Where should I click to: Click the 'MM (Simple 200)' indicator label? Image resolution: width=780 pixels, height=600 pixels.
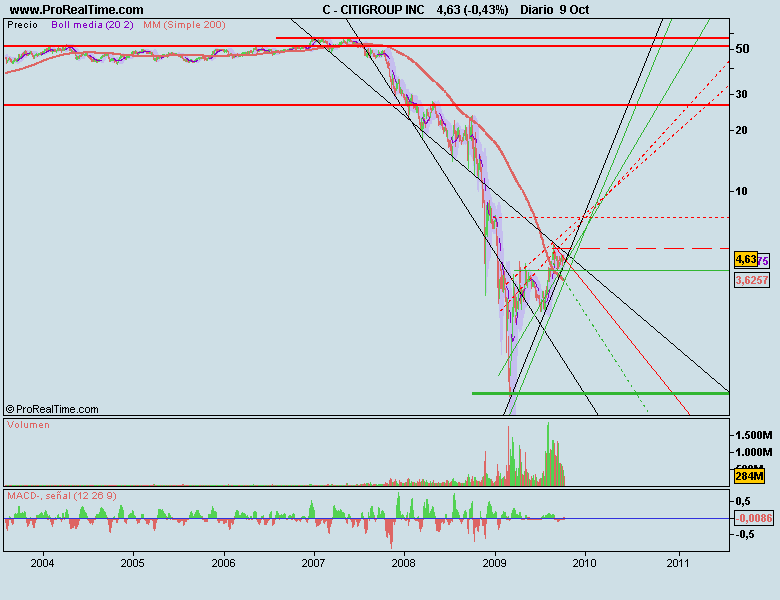[x=185, y=25]
